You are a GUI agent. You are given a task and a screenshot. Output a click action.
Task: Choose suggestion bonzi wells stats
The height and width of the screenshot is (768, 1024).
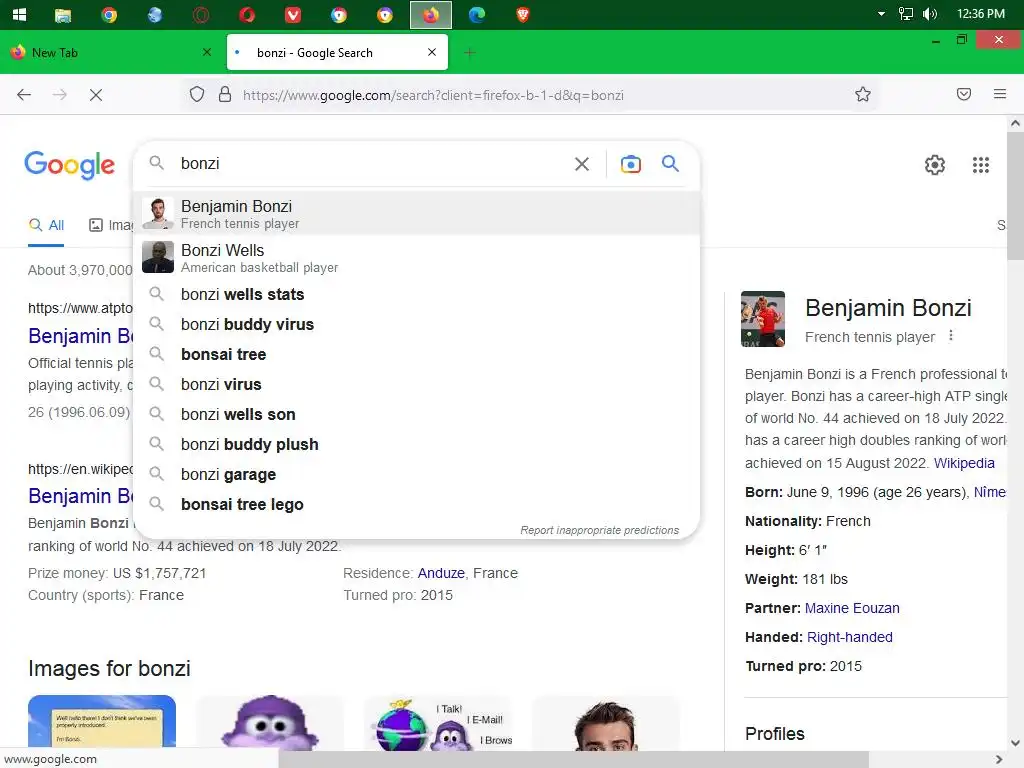[417, 295]
